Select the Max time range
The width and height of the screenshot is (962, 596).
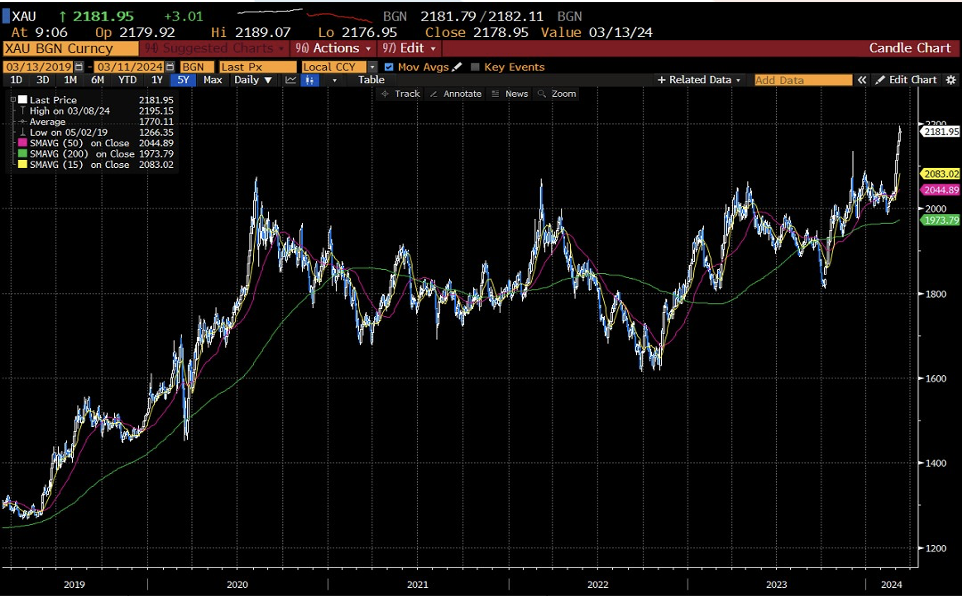coord(212,80)
